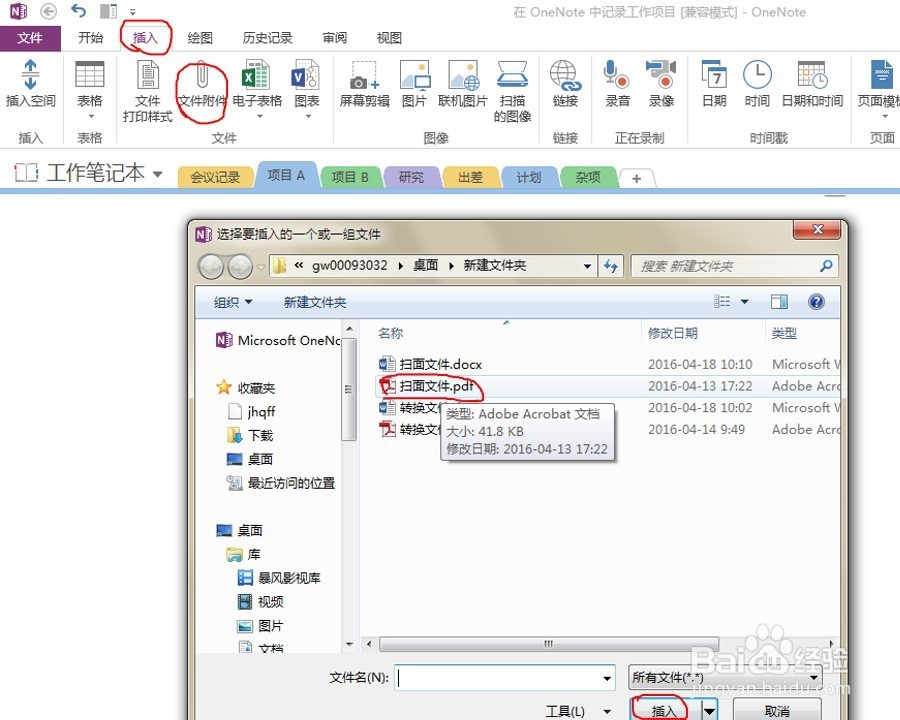
Task: Click the horizontal scrollbar in file list
Action: (548, 644)
